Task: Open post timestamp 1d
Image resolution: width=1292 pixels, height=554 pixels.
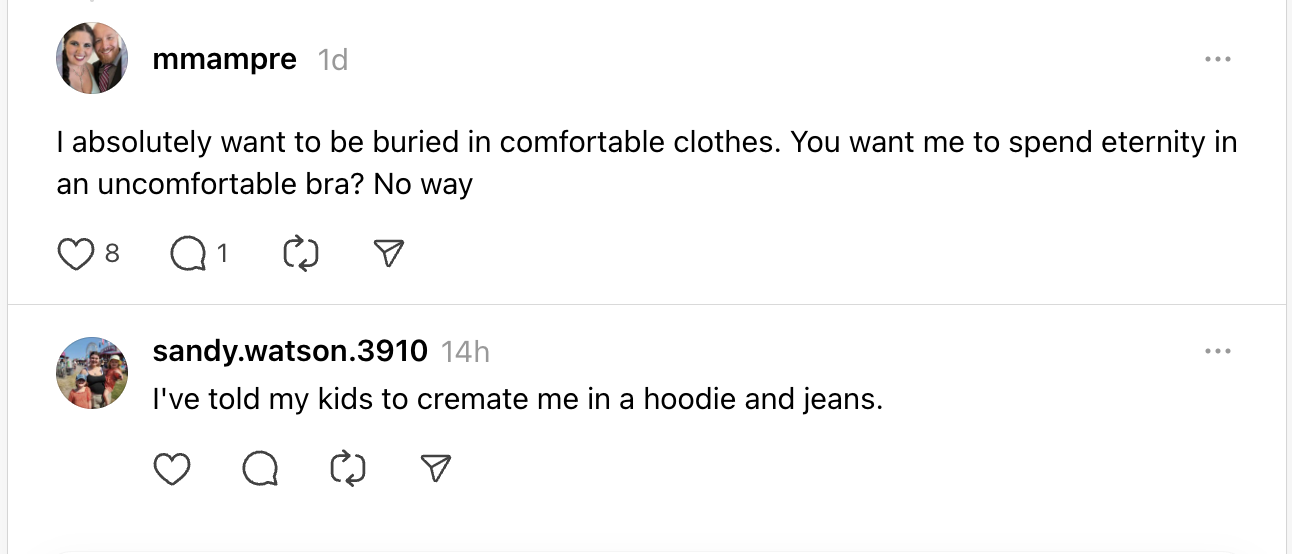Action: pyautogui.click(x=333, y=60)
